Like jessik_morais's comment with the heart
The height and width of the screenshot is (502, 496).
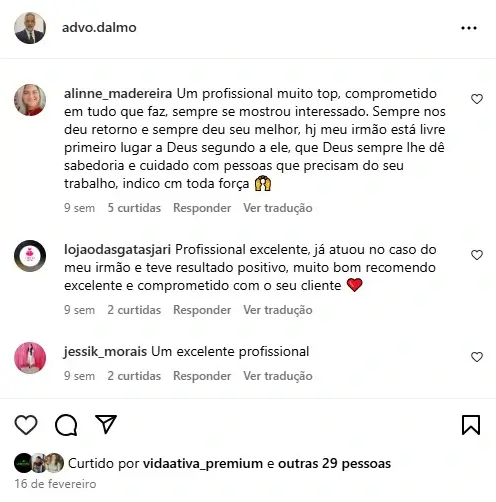coord(477,357)
